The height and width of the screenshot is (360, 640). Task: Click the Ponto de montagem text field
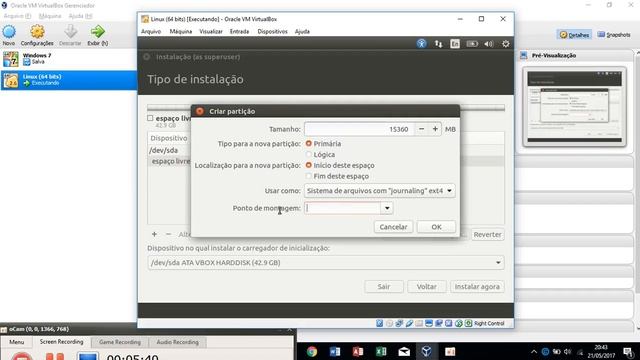tap(343, 208)
